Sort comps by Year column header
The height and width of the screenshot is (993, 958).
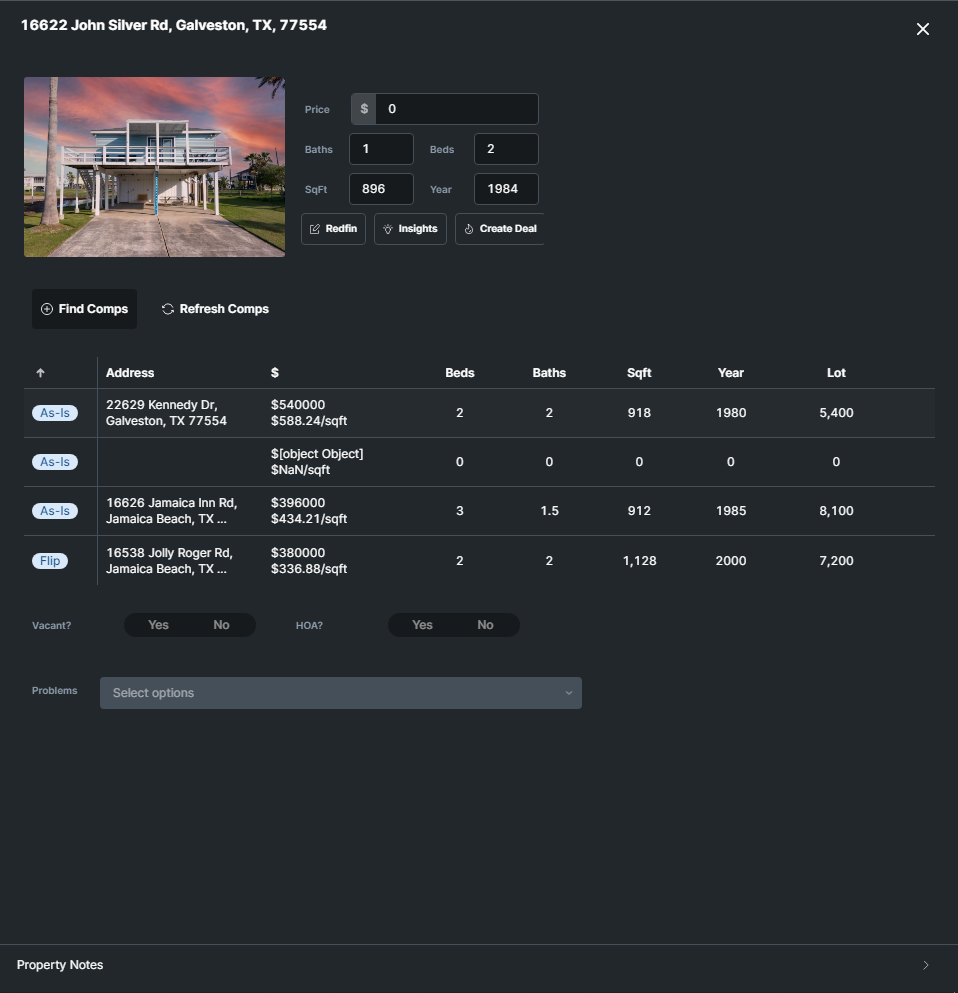click(730, 373)
